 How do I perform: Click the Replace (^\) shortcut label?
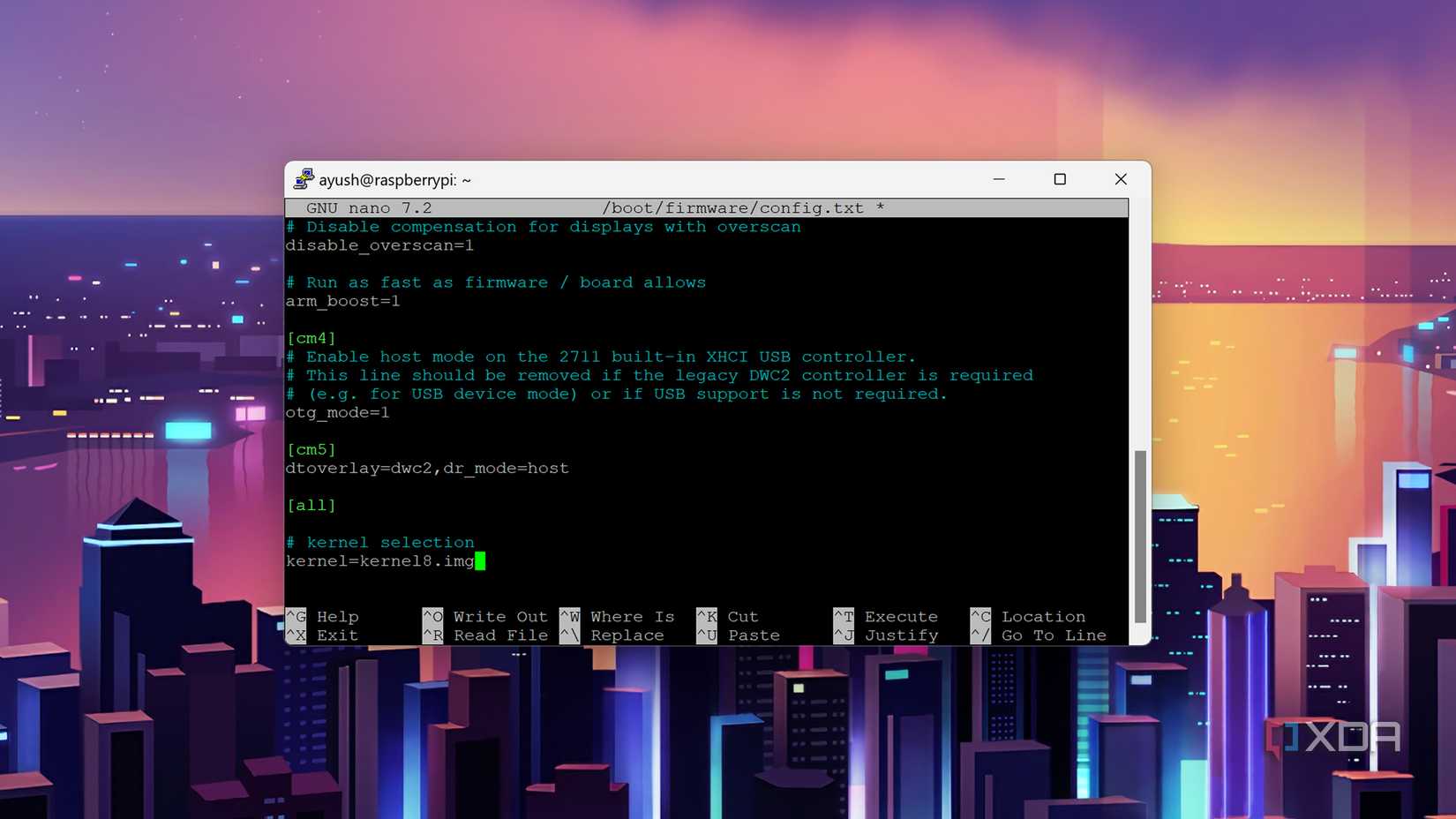point(627,635)
